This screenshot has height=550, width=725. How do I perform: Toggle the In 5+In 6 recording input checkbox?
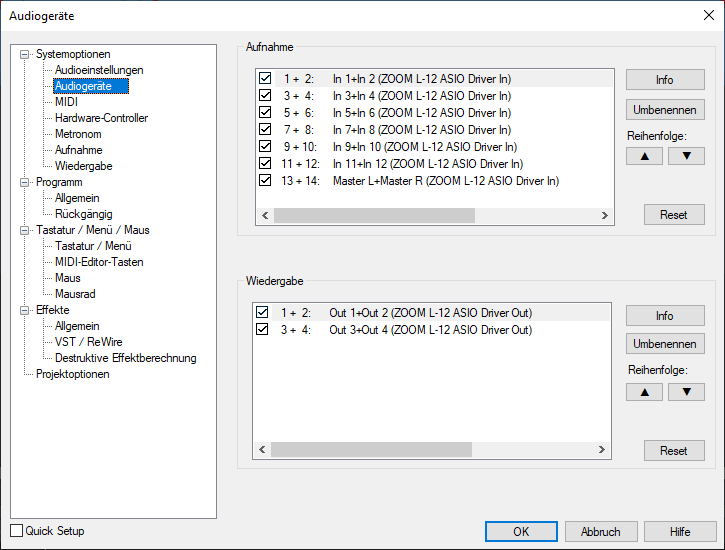(x=265, y=112)
